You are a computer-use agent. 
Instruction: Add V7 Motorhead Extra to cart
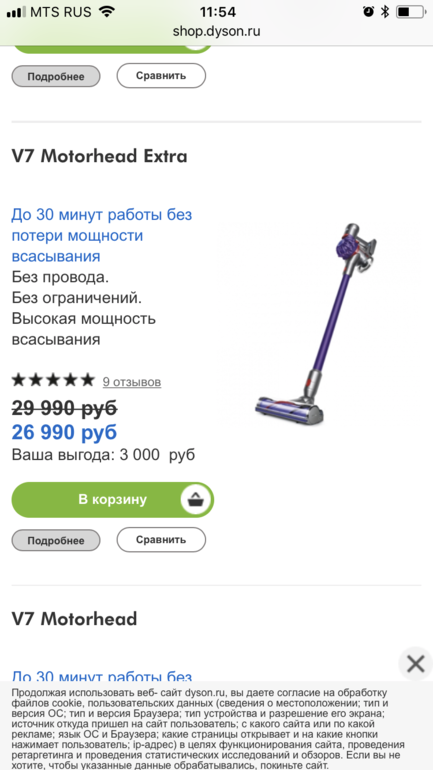112,499
